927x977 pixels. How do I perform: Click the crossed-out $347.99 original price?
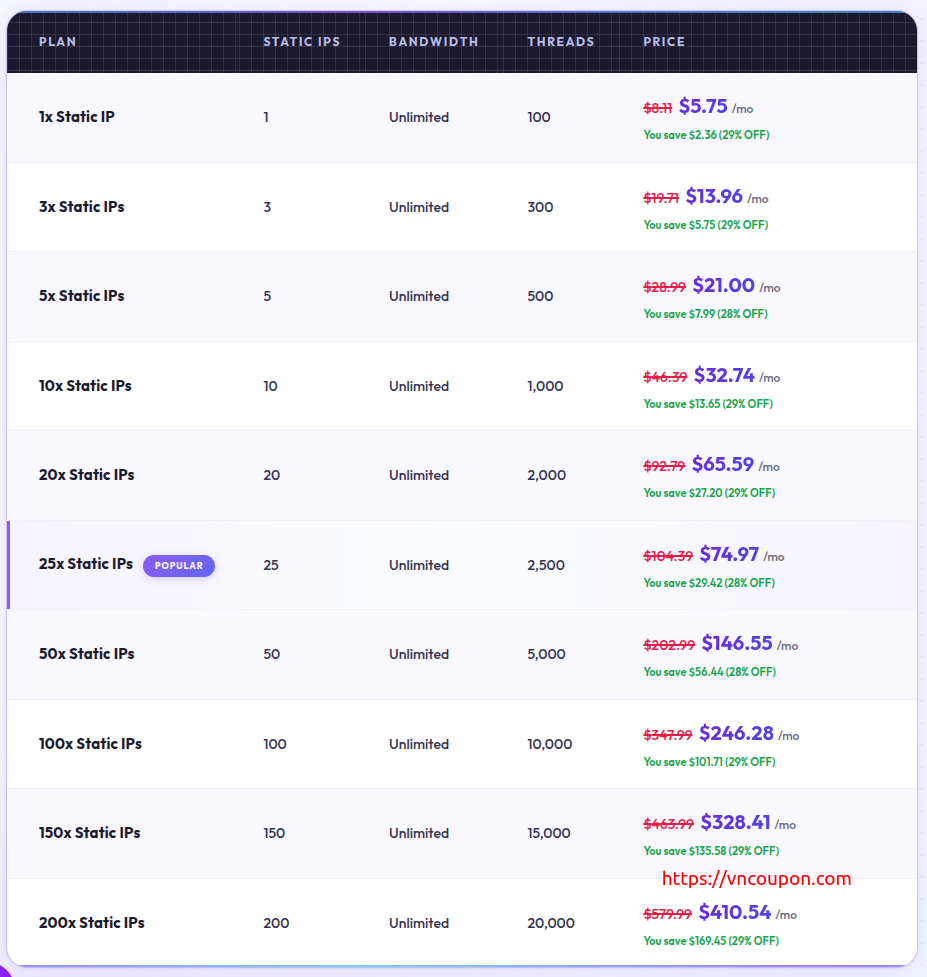[x=667, y=735]
